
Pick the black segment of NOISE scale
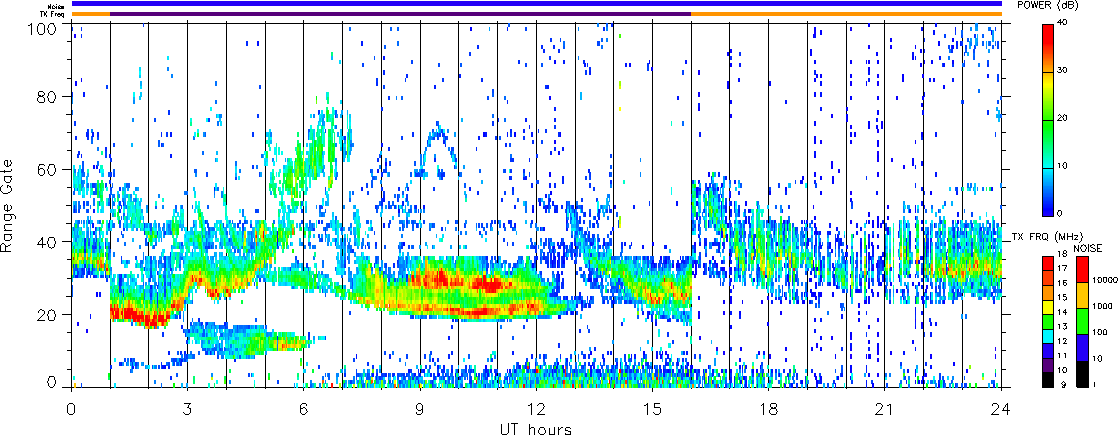[x=1082, y=374]
